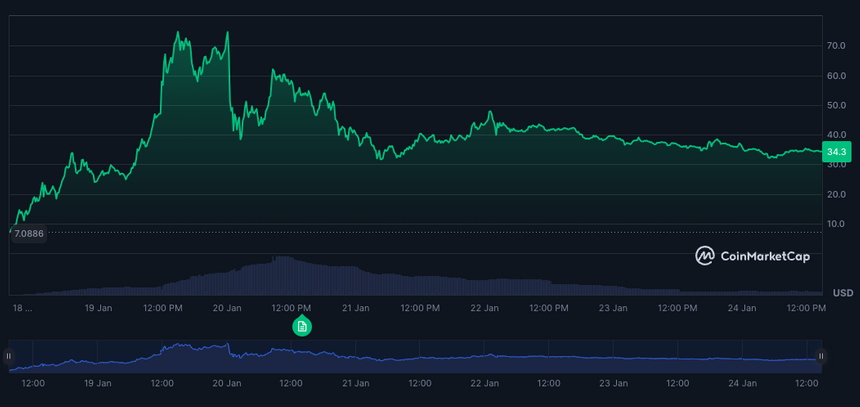Click the right range navigator handle
Image resolution: width=860 pixels, height=407 pixels.
click(x=821, y=355)
